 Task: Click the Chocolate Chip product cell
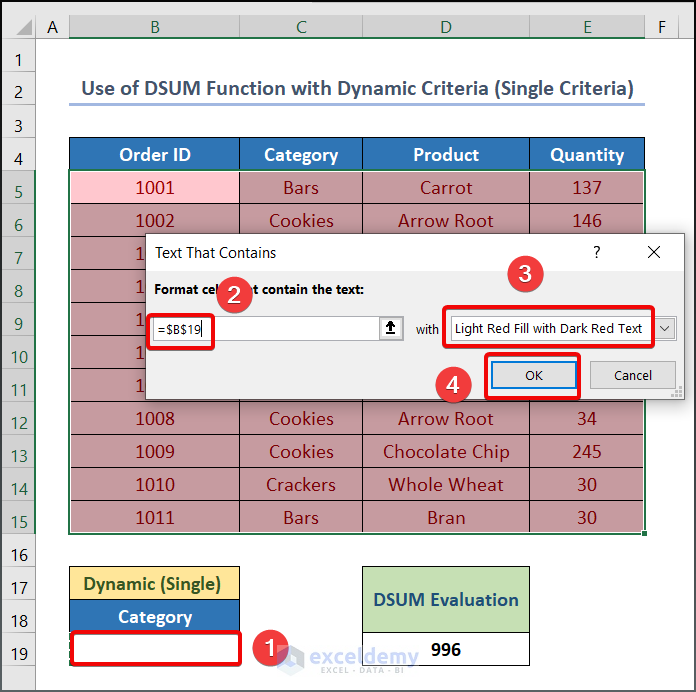(446, 451)
